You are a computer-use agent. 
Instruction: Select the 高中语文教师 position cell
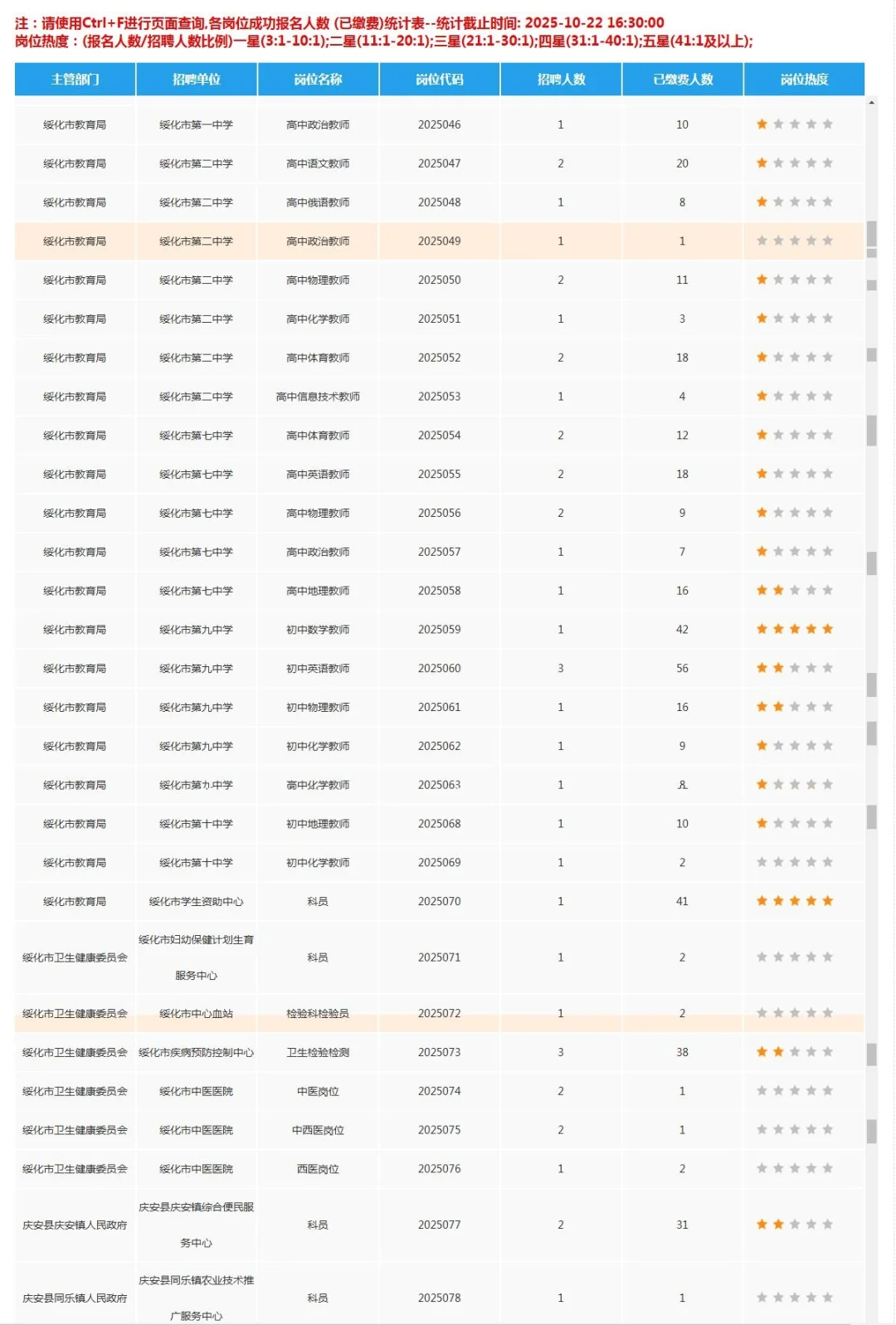coord(318,163)
